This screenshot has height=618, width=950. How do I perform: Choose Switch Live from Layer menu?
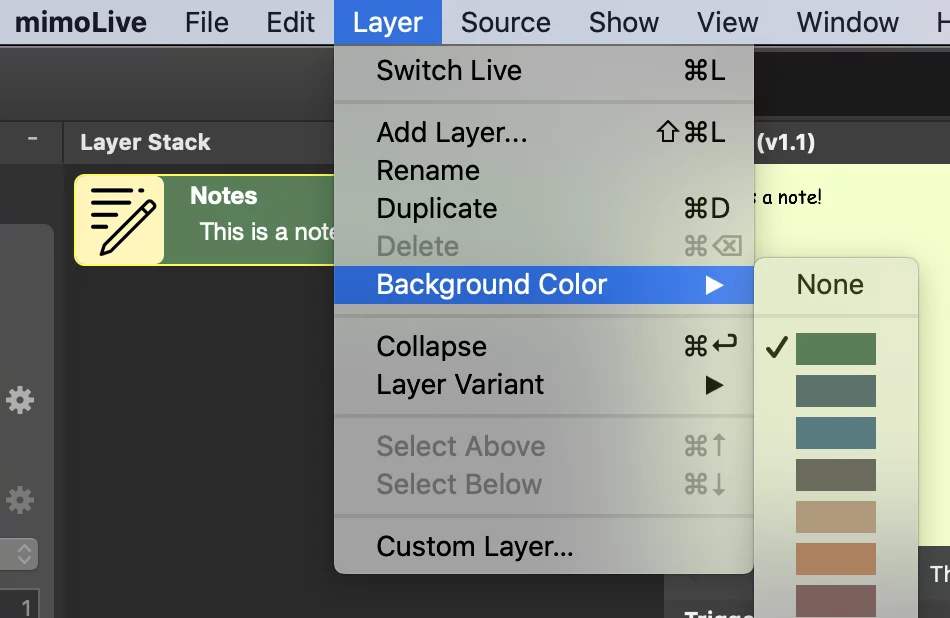543,70
